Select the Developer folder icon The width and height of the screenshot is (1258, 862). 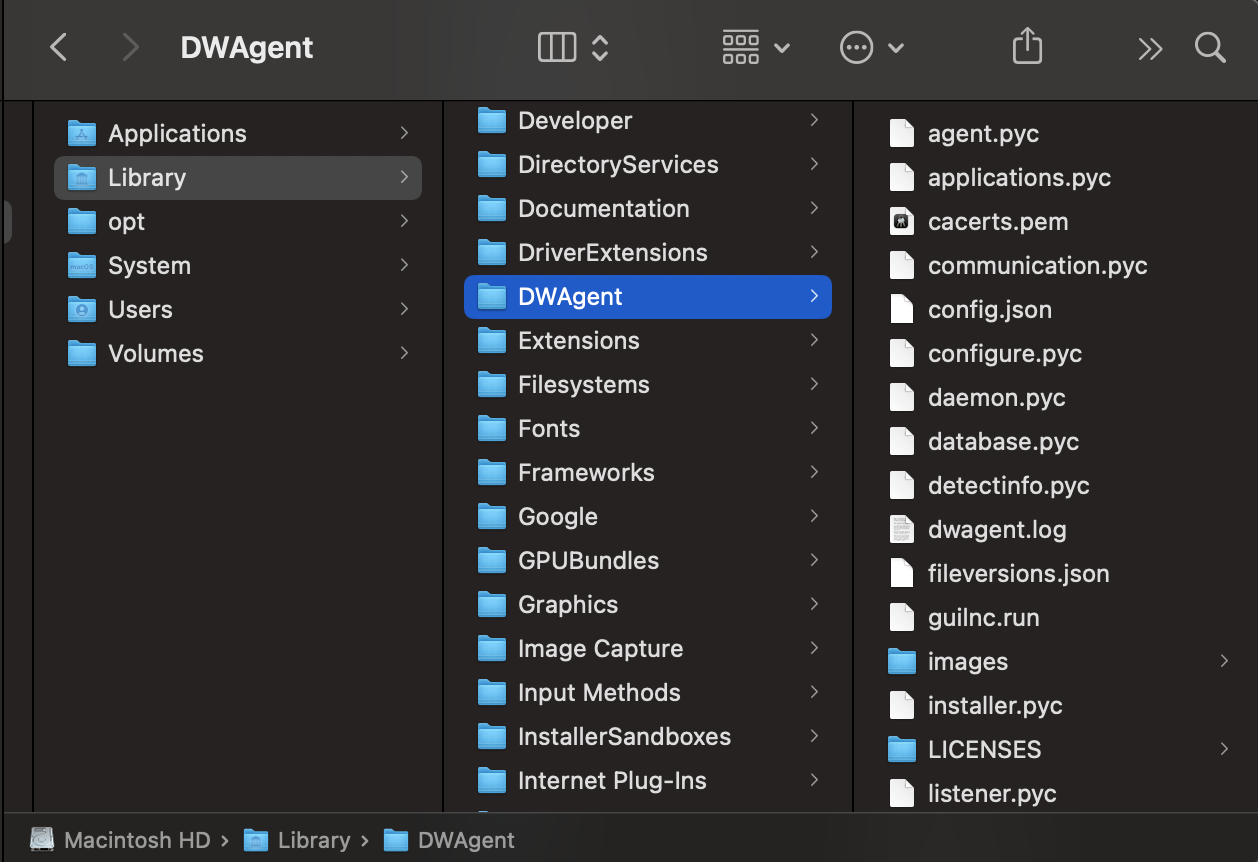[x=491, y=120]
